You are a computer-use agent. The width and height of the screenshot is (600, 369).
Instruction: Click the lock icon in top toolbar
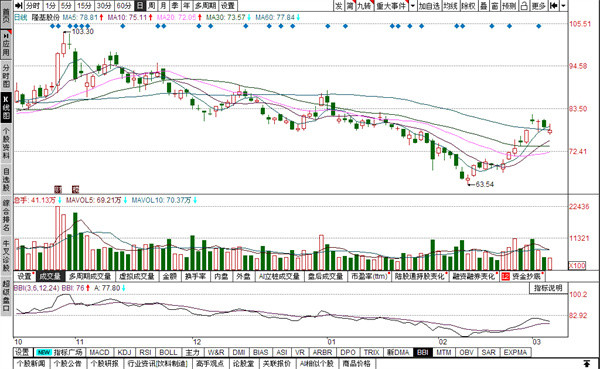point(524,6)
